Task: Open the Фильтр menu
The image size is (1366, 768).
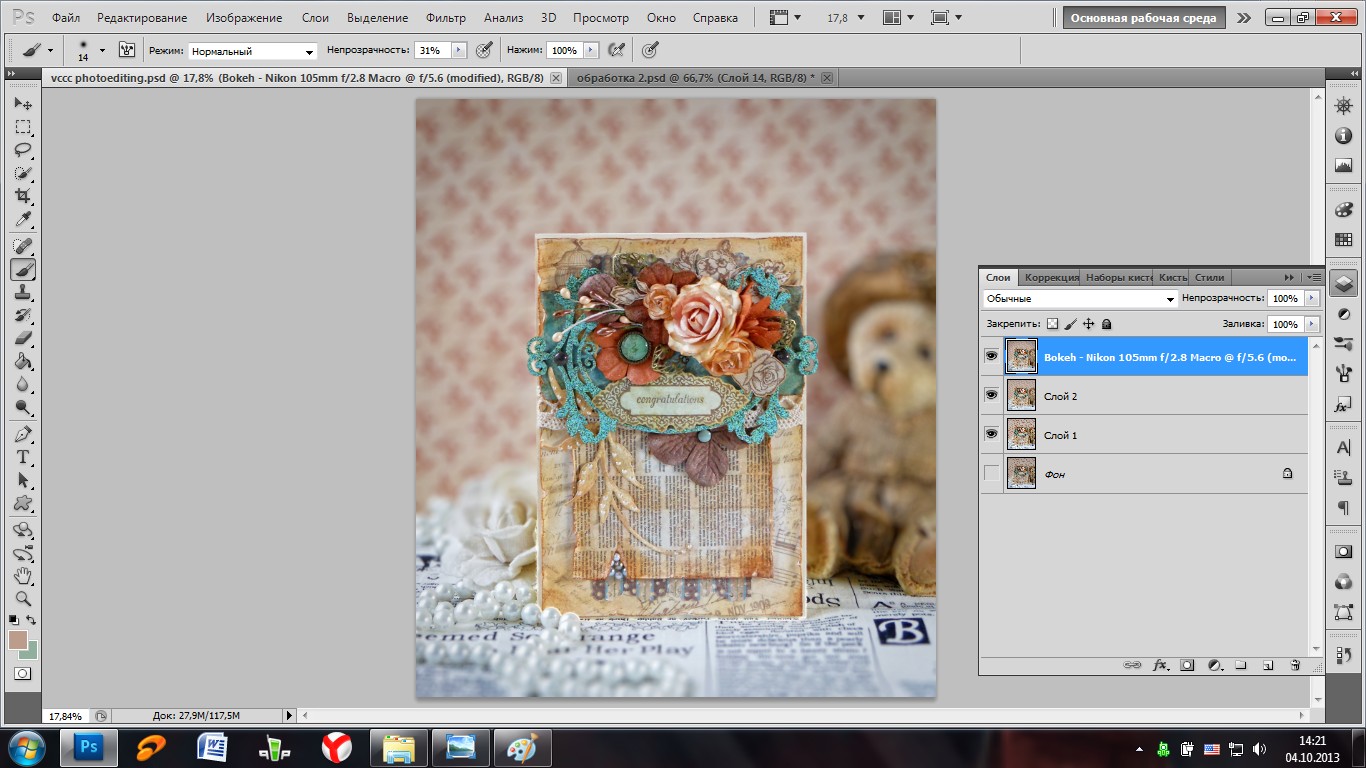Action: (x=446, y=18)
